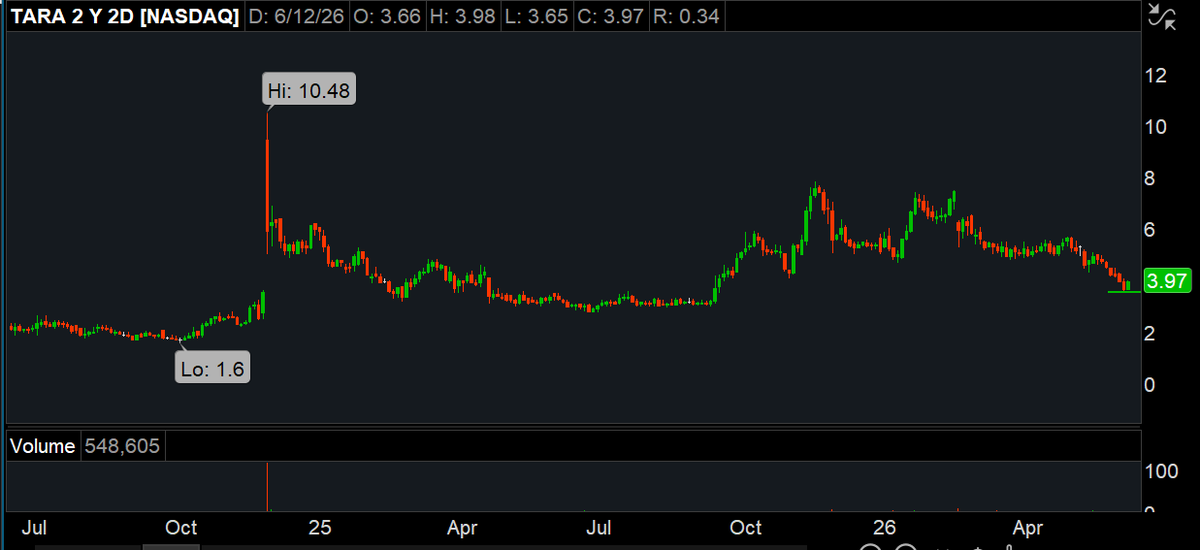The height and width of the screenshot is (550, 1200).
Task: Click the price axis auto-fit icon
Action: coord(1161,15)
